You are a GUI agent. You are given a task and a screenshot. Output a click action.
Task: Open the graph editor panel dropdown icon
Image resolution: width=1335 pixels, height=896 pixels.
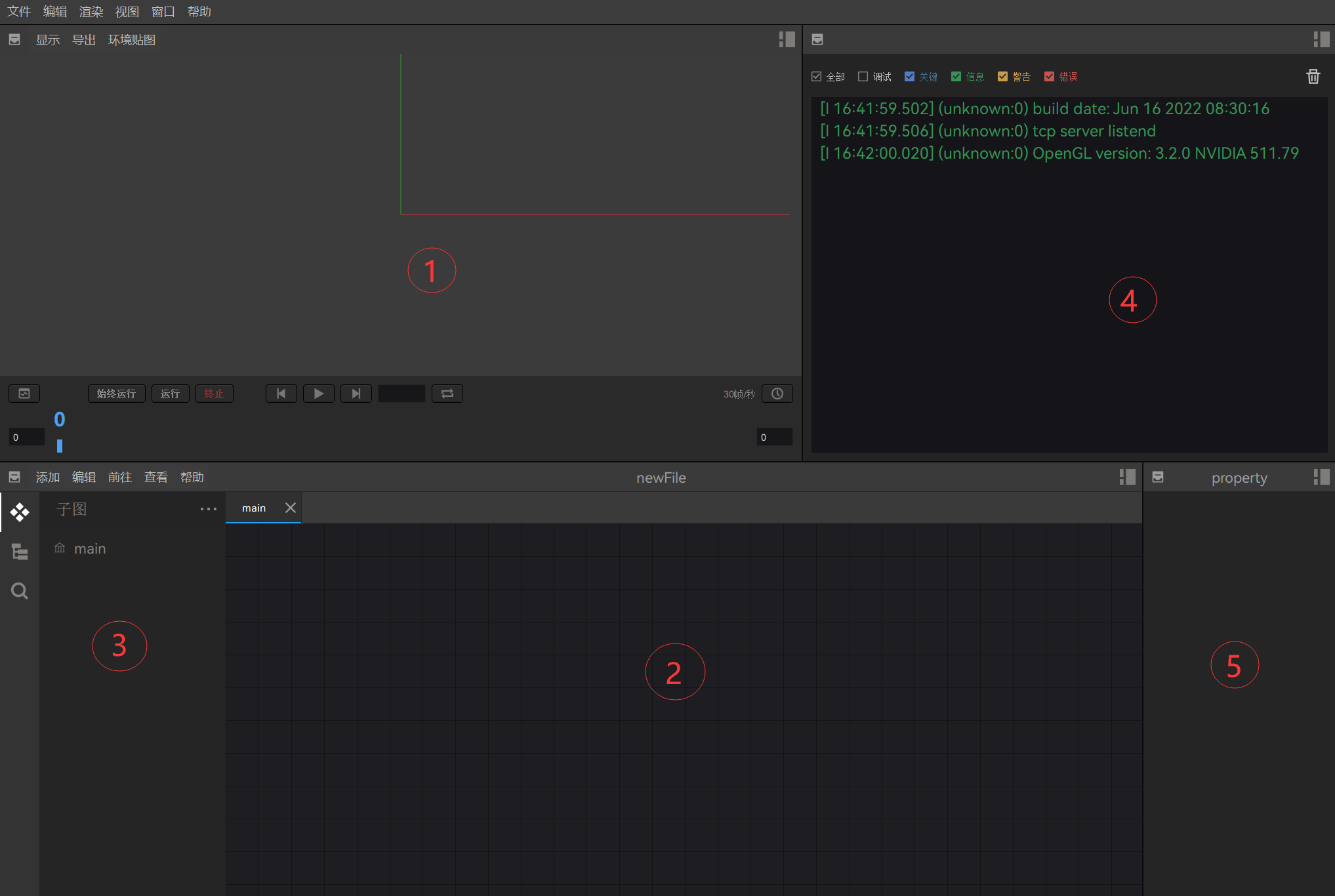(x=14, y=477)
